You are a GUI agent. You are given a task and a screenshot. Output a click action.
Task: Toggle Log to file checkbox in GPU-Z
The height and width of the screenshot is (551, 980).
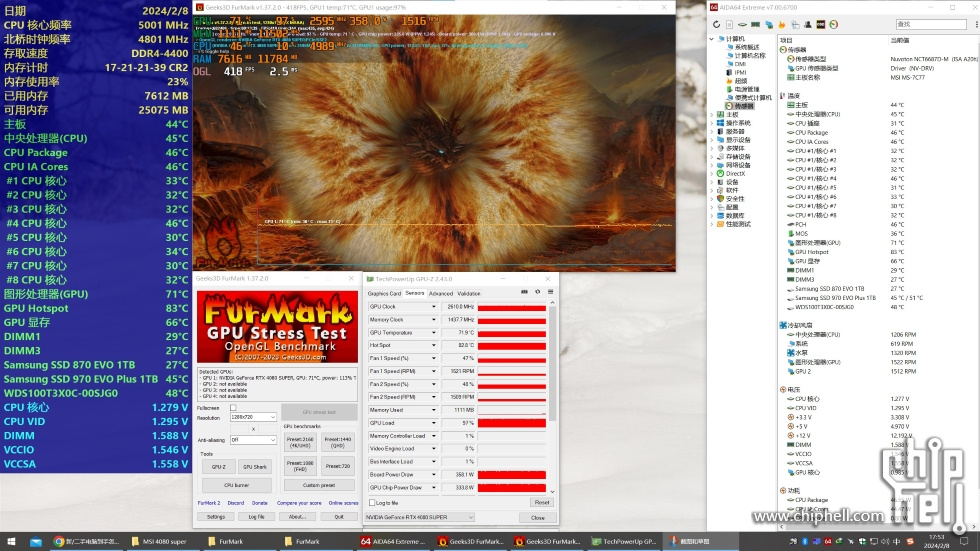(372, 502)
